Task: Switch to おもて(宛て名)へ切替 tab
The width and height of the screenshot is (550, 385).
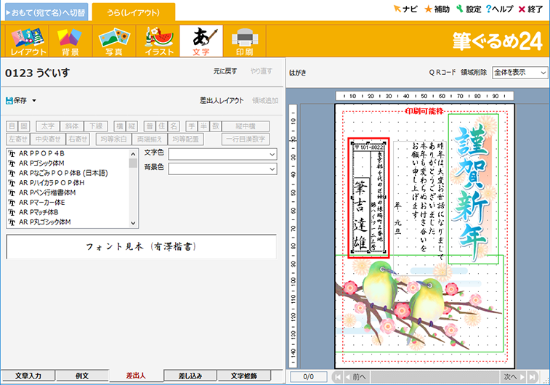Action: click(47, 13)
